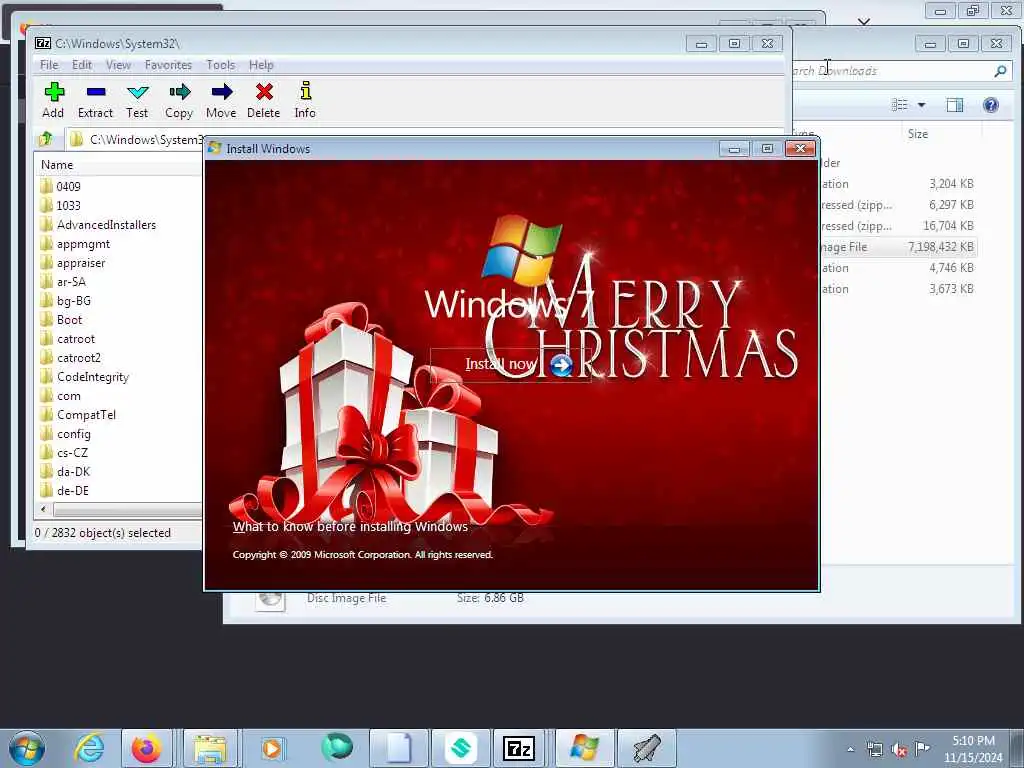1024x768 pixels.
Task: Select the 0409 folder
Action: tap(68, 187)
